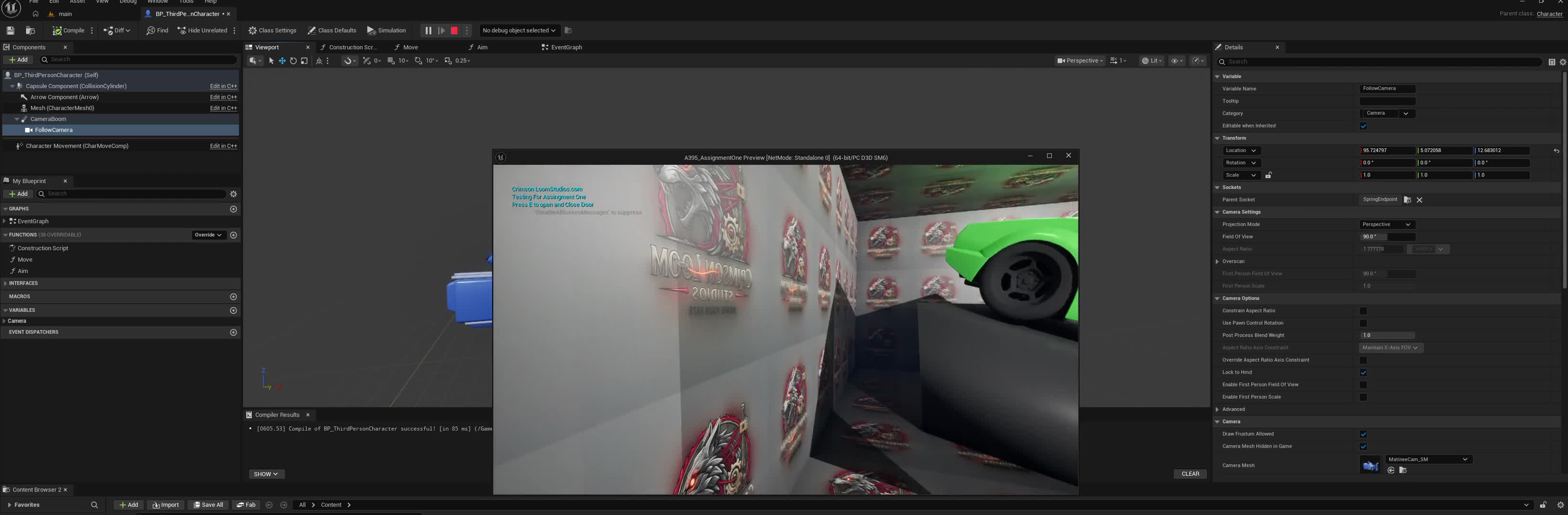
Task: Select the scale gizmo tool
Action: click(304, 61)
